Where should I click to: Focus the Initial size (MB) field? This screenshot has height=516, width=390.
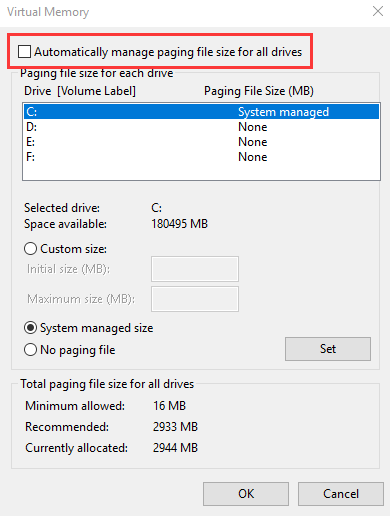[195, 269]
